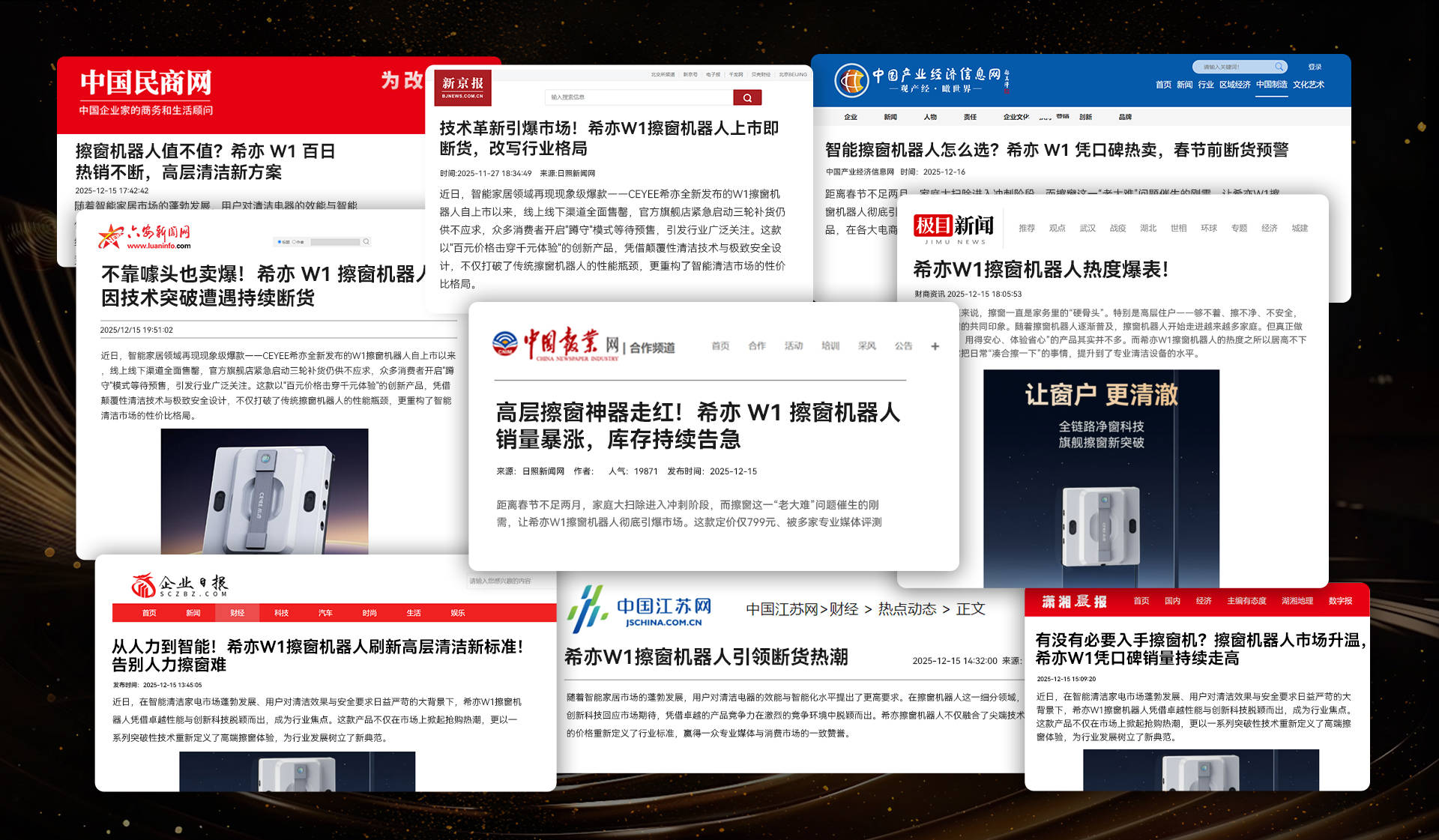Click the 登录 login link on 产业经济信息网
1439x840 pixels.
tap(1315, 66)
